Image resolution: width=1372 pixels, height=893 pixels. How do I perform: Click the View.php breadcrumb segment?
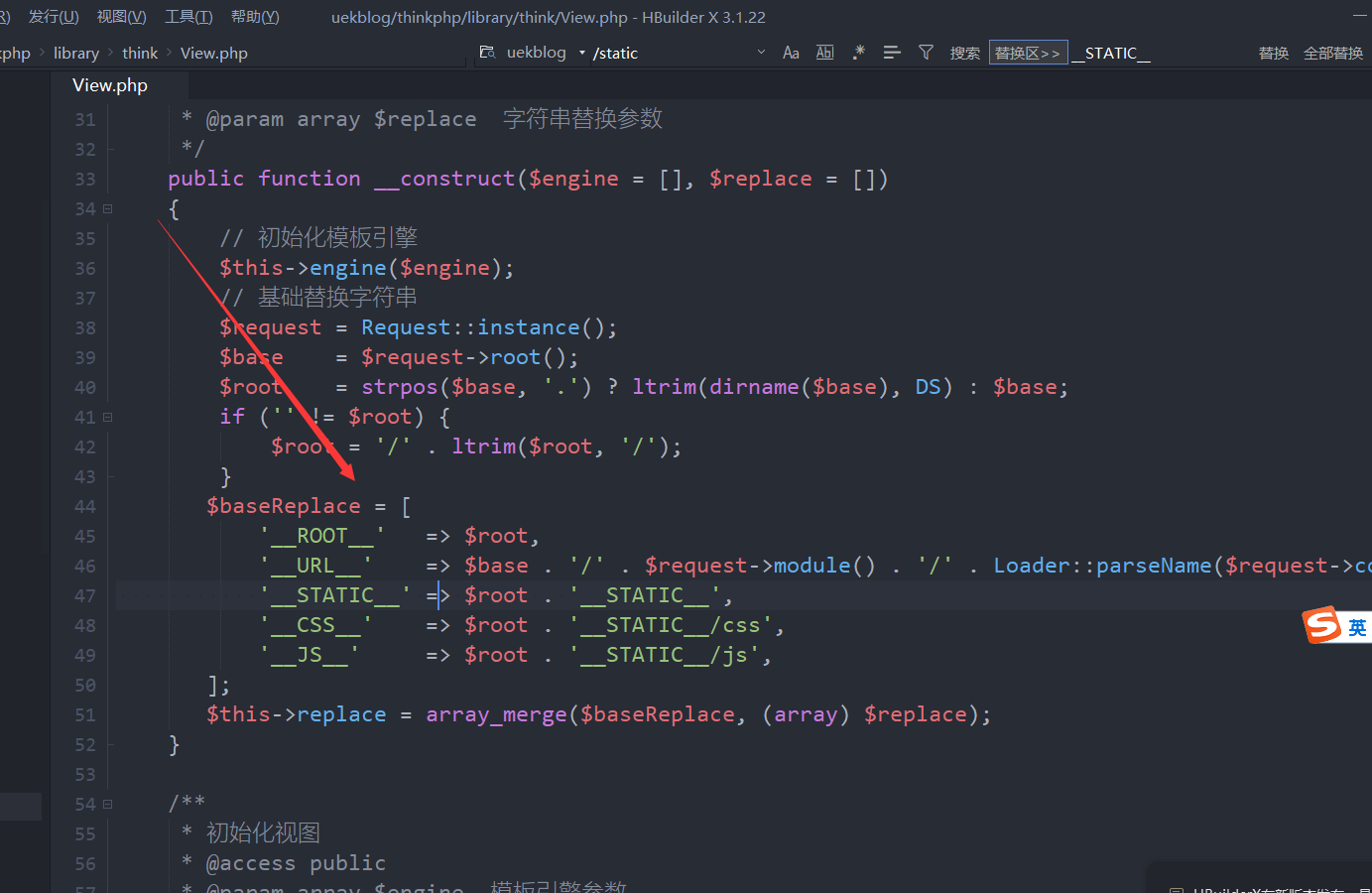214,53
